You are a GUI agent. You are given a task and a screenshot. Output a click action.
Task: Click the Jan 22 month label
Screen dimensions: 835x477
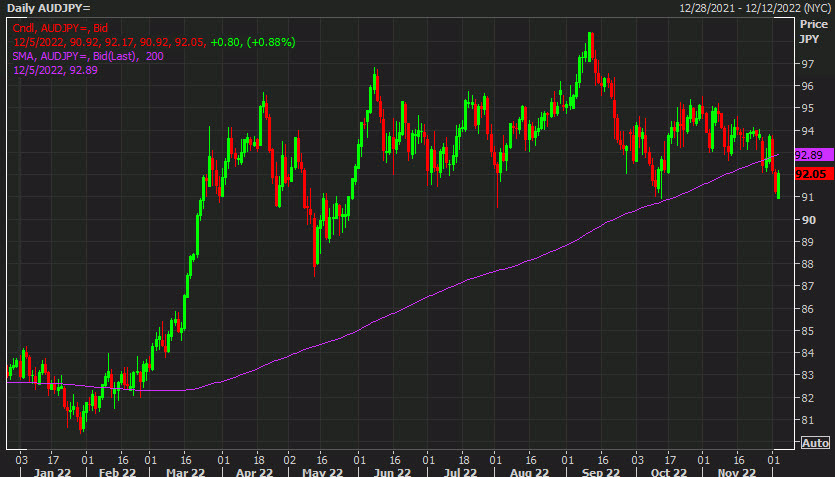(52, 472)
